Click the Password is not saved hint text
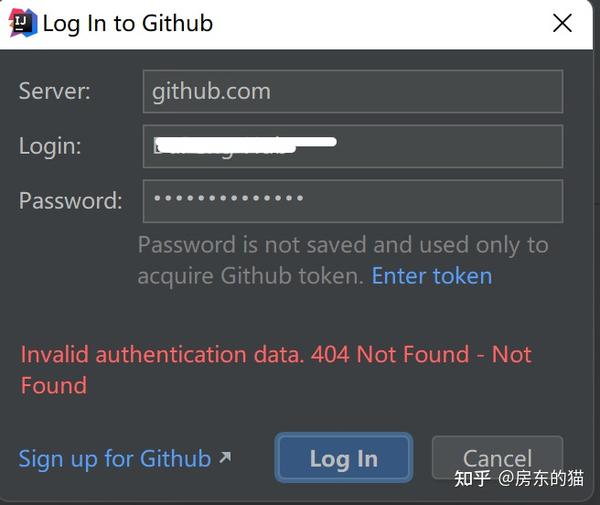600x505 pixels. pyautogui.click(x=343, y=261)
